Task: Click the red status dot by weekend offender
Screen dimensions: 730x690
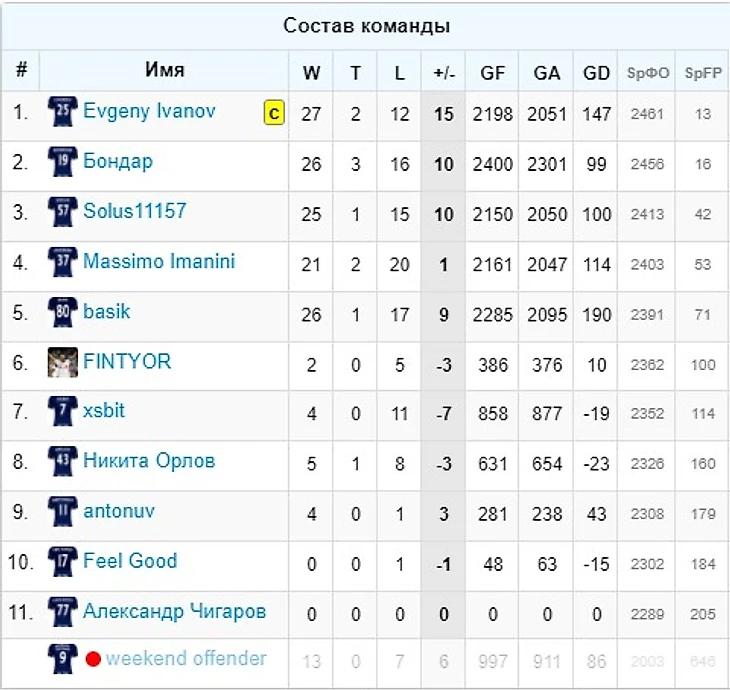Action: click(x=93, y=659)
